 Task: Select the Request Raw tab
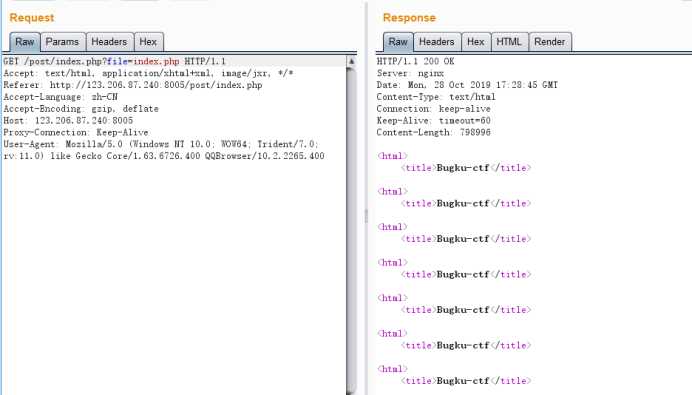tap(25, 42)
